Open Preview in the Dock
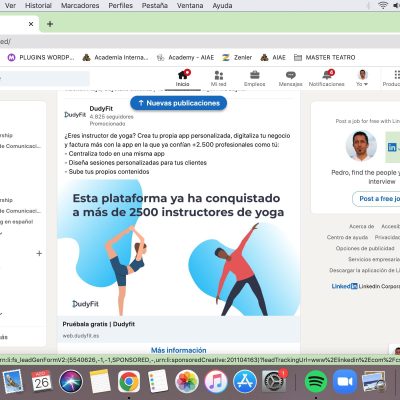Screen dimensions: 400x400 point(374,381)
